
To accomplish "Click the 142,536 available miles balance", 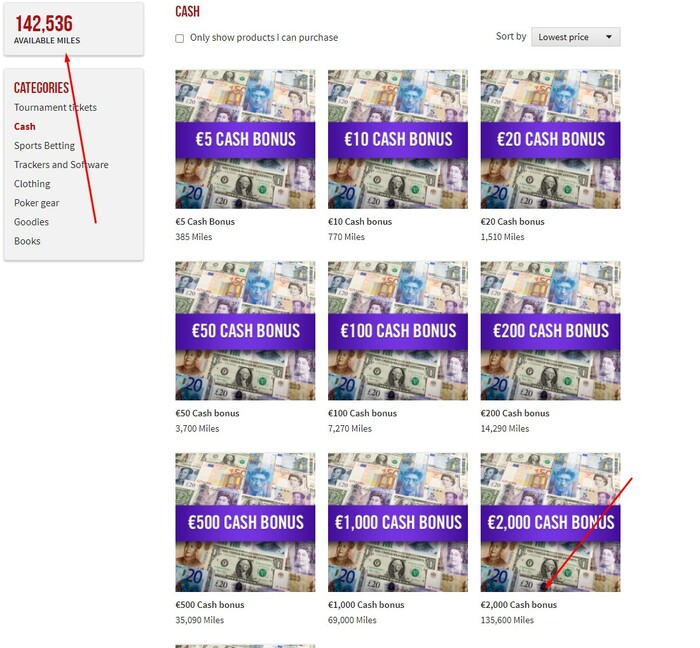I will 44,24.
